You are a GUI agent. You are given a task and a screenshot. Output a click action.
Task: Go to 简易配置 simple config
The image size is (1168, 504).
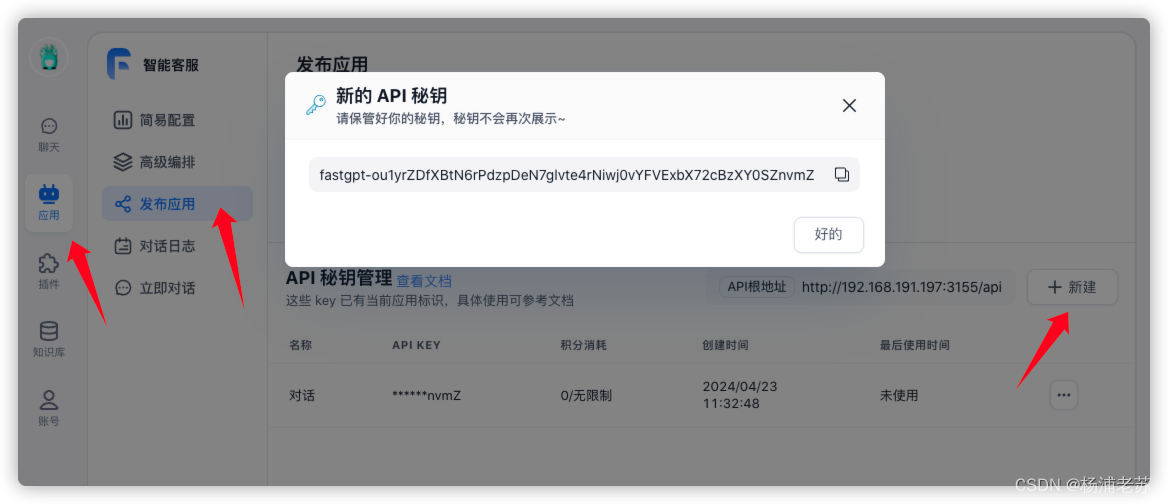pos(177,120)
